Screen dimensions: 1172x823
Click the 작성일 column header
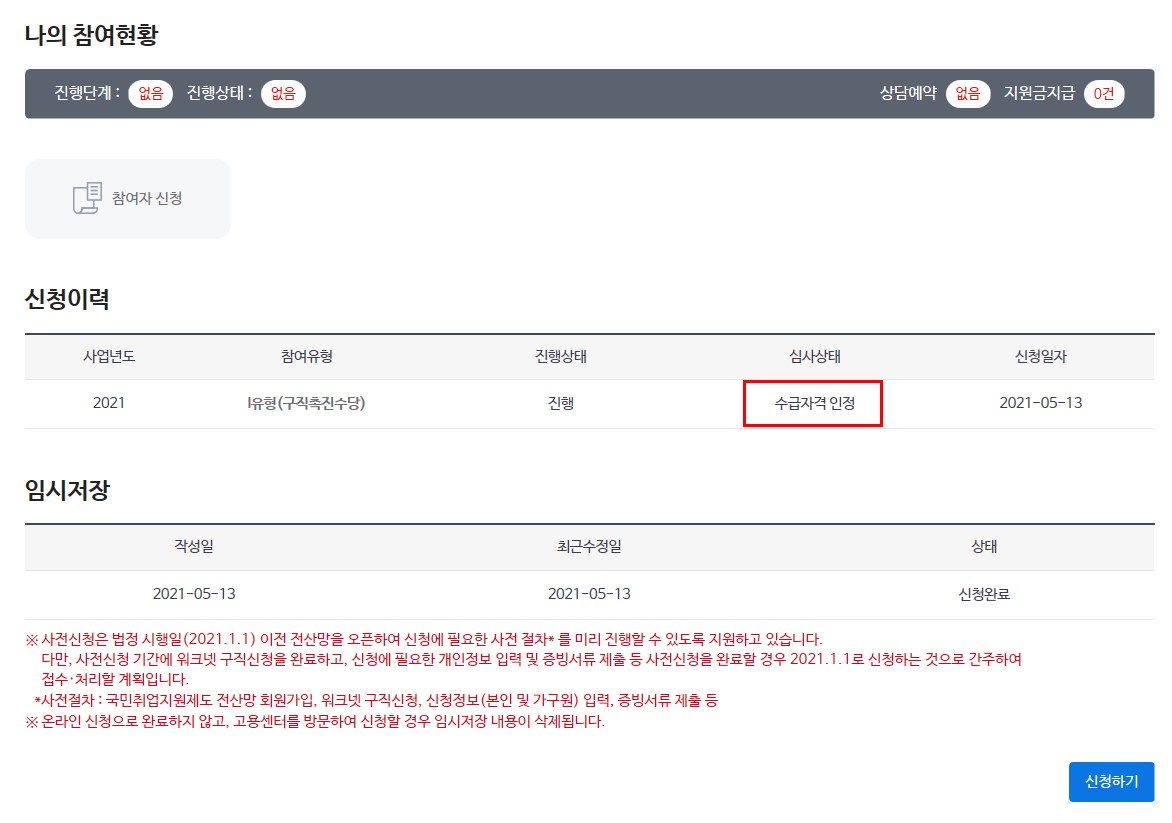click(194, 546)
